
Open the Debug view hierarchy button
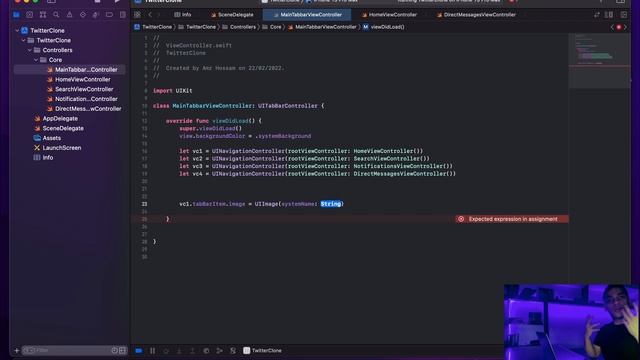(206, 351)
